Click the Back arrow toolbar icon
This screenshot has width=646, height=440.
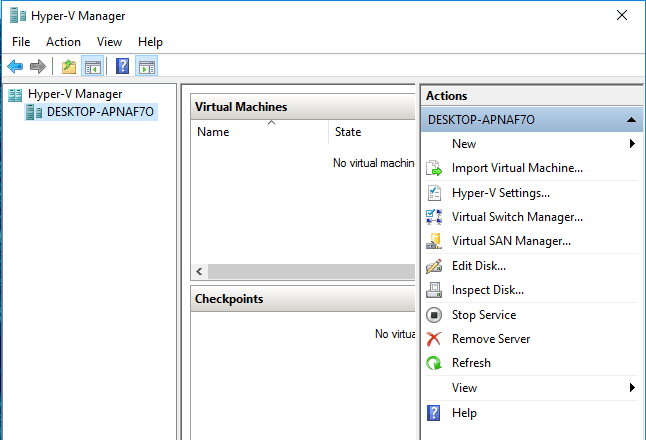15,67
